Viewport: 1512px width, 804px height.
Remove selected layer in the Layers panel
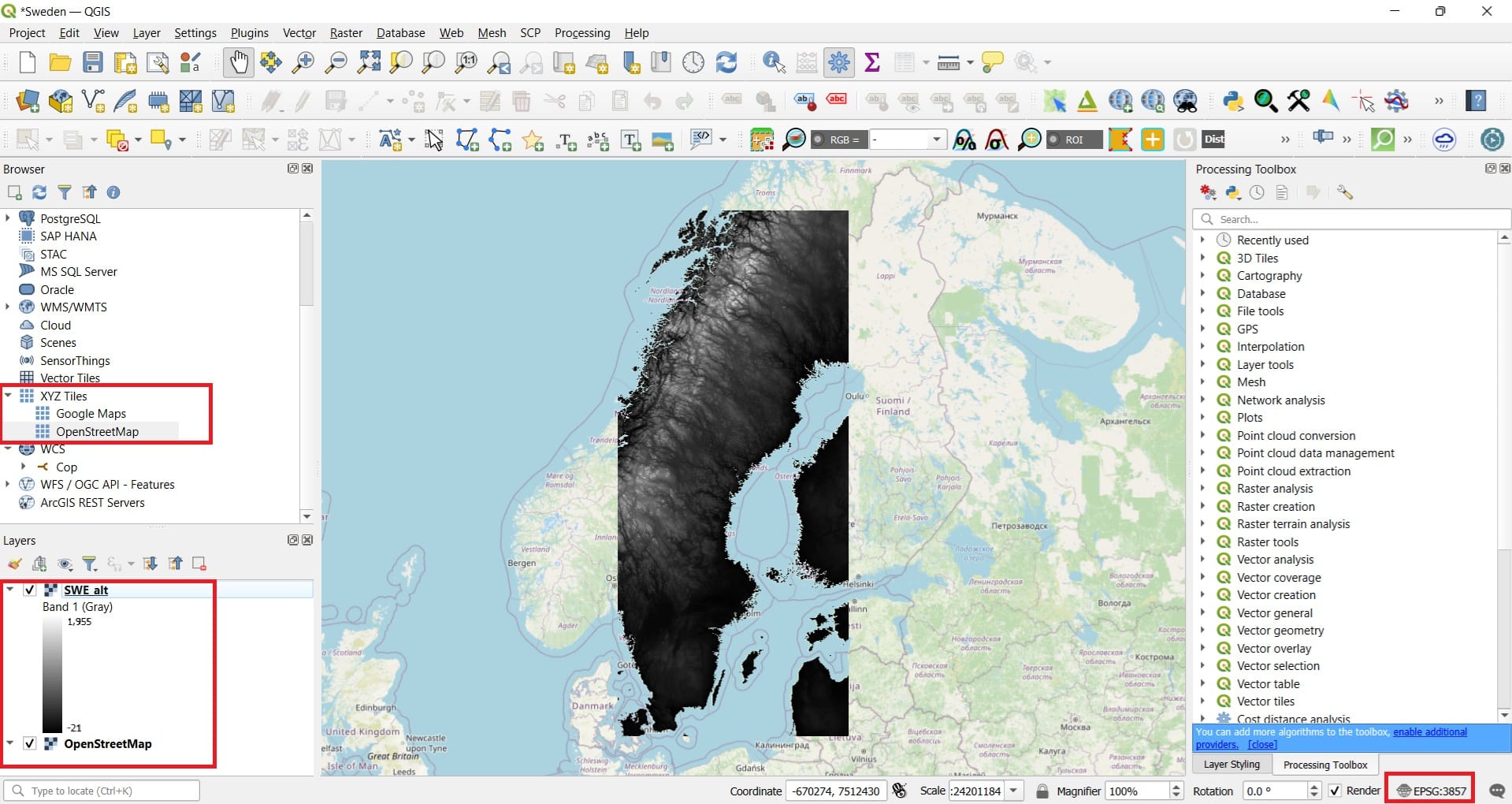199,564
